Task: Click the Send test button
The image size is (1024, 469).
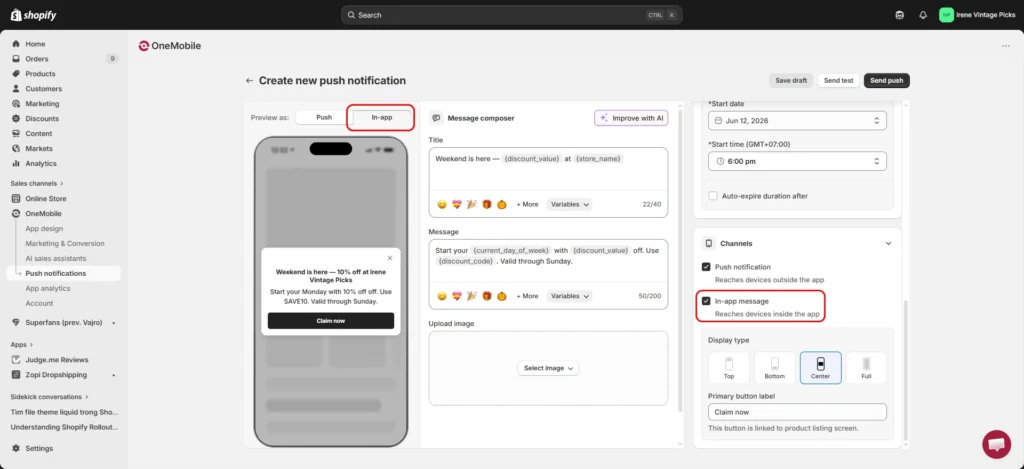Action: (x=839, y=80)
